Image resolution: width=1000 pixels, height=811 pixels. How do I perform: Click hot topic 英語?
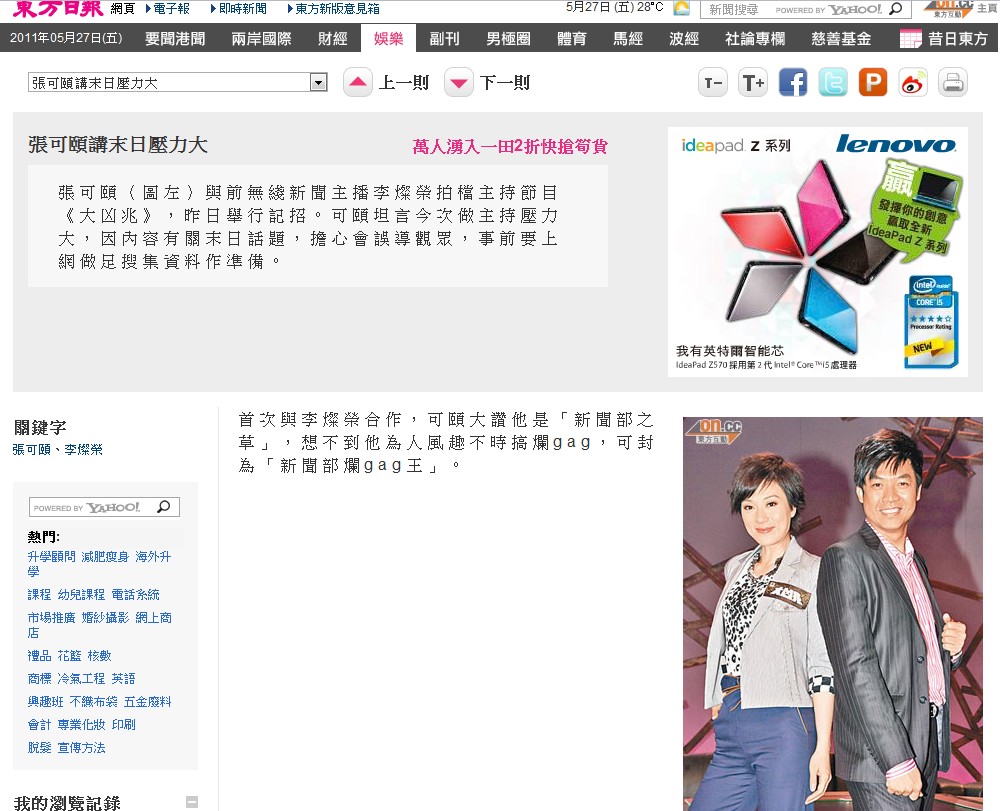(124, 679)
